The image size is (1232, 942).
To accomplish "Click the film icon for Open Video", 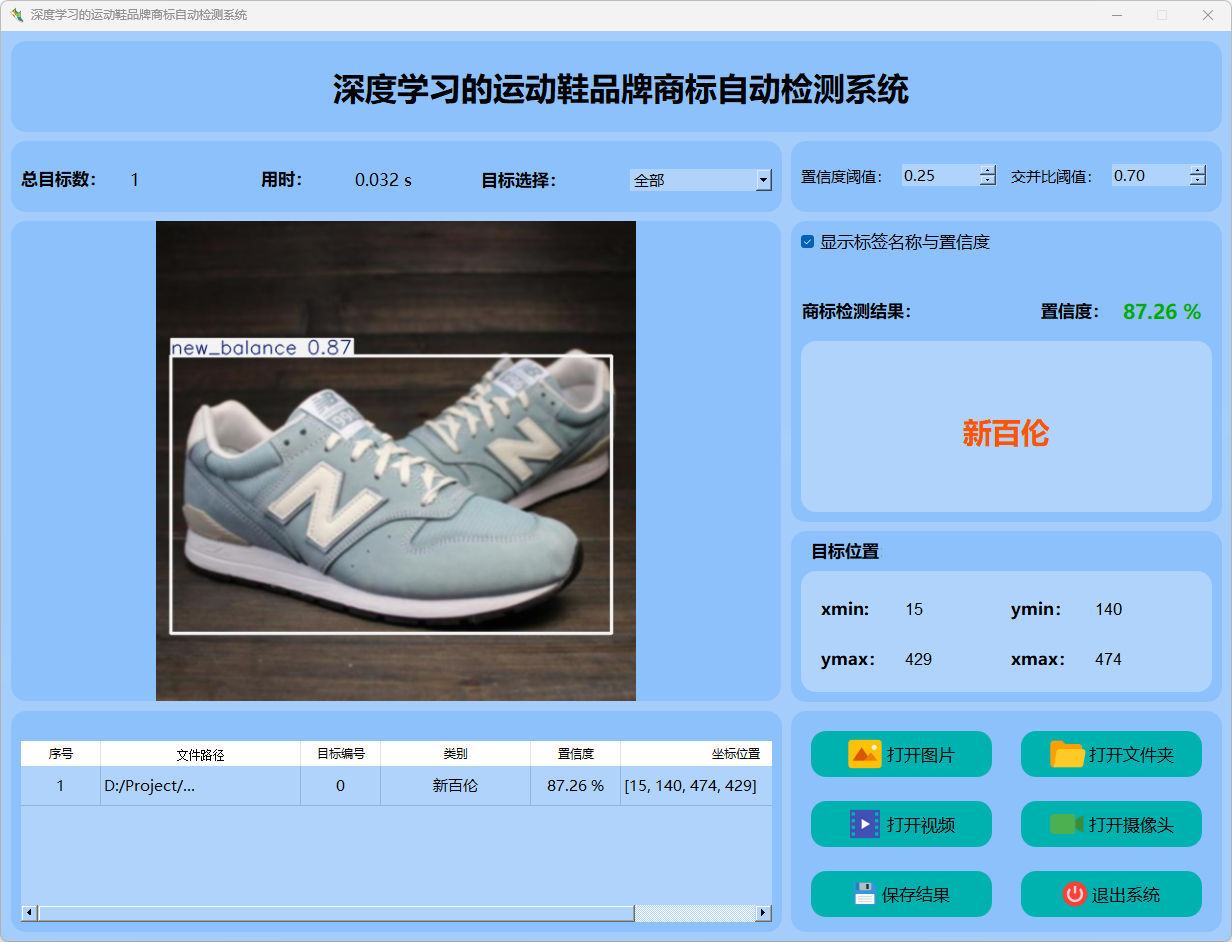I will 864,824.
